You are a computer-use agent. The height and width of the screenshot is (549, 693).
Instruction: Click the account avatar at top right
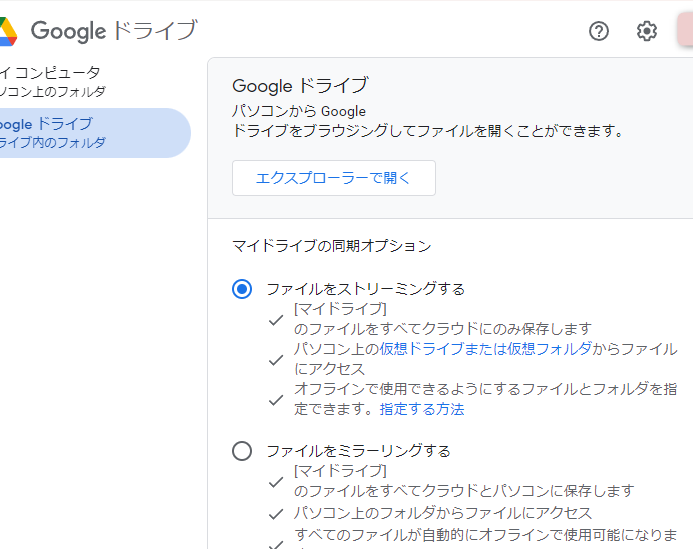pos(685,29)
